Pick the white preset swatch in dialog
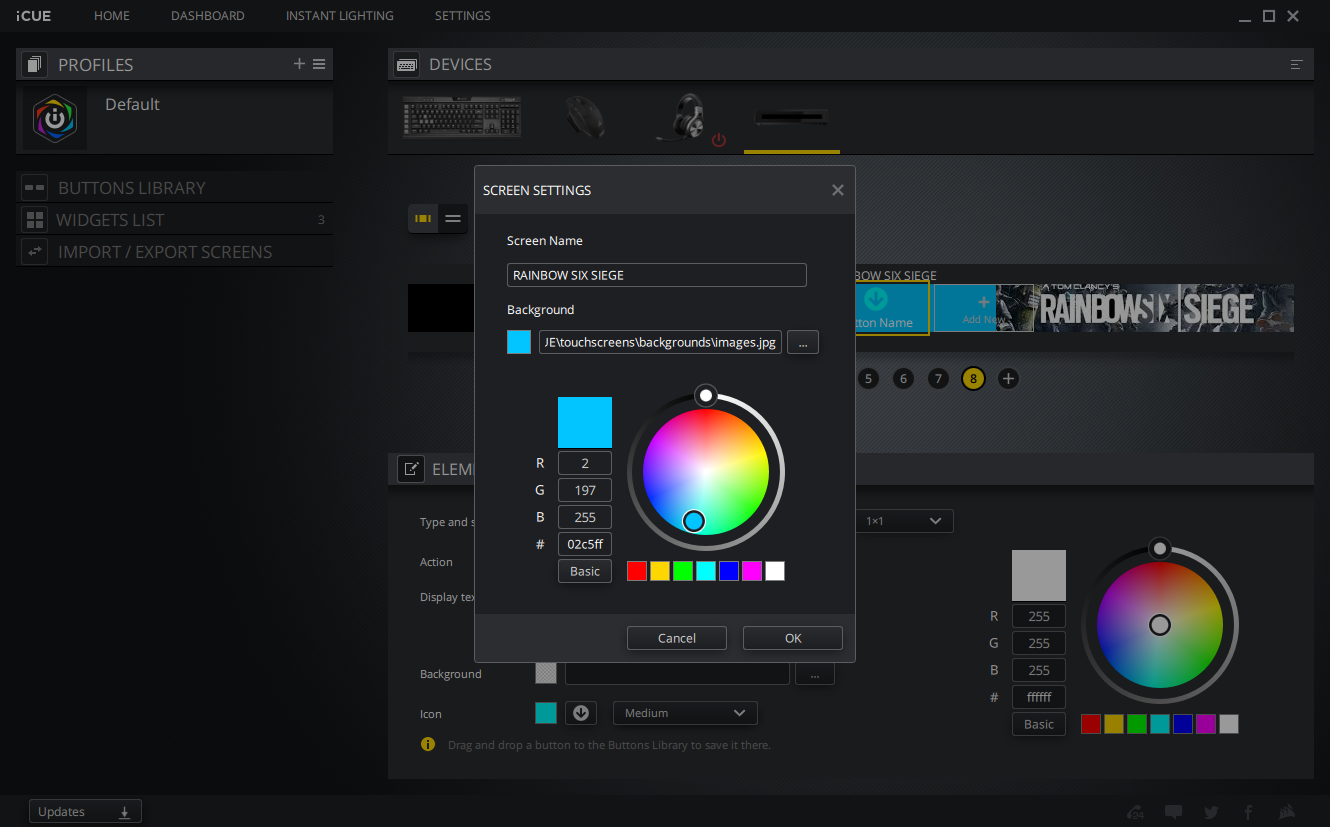This screenshot has width=1330, height=827. (775, 571)
